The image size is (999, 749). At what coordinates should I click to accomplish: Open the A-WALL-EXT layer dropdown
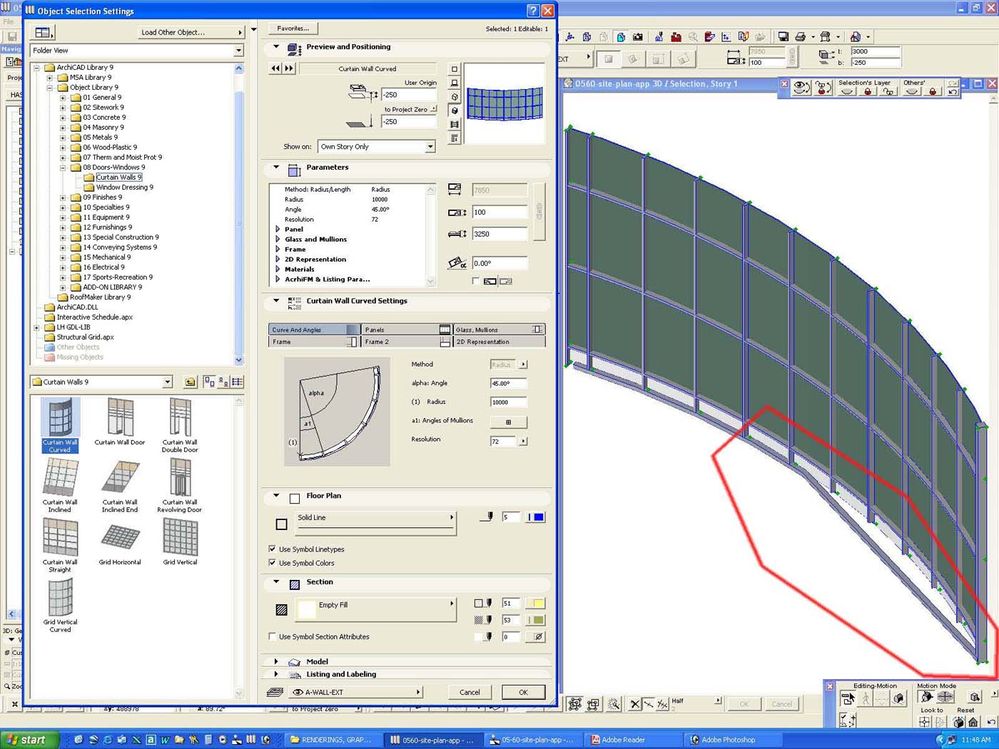356,692
